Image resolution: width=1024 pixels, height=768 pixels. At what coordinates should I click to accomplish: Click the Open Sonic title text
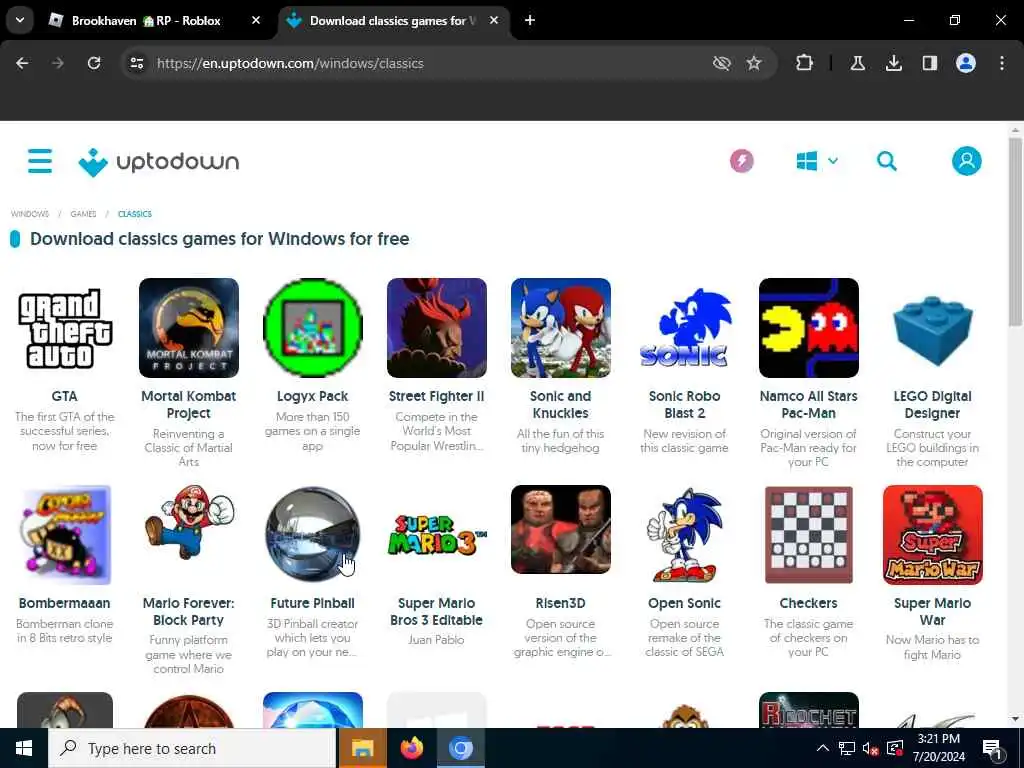[x=684, y=603]
